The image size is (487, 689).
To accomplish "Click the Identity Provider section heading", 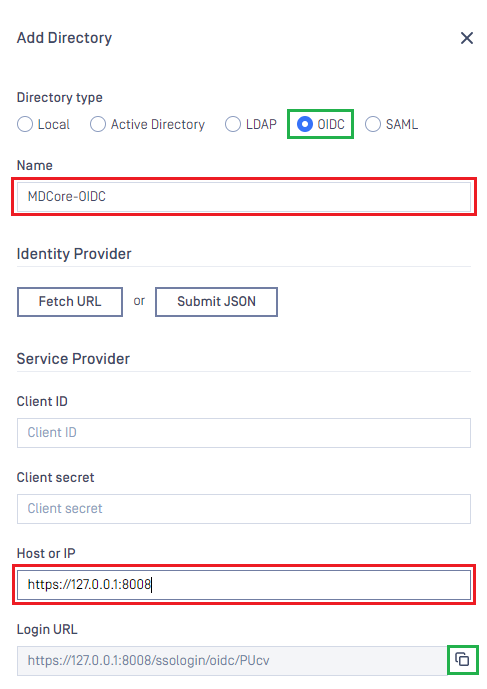I will coord(74,254).
